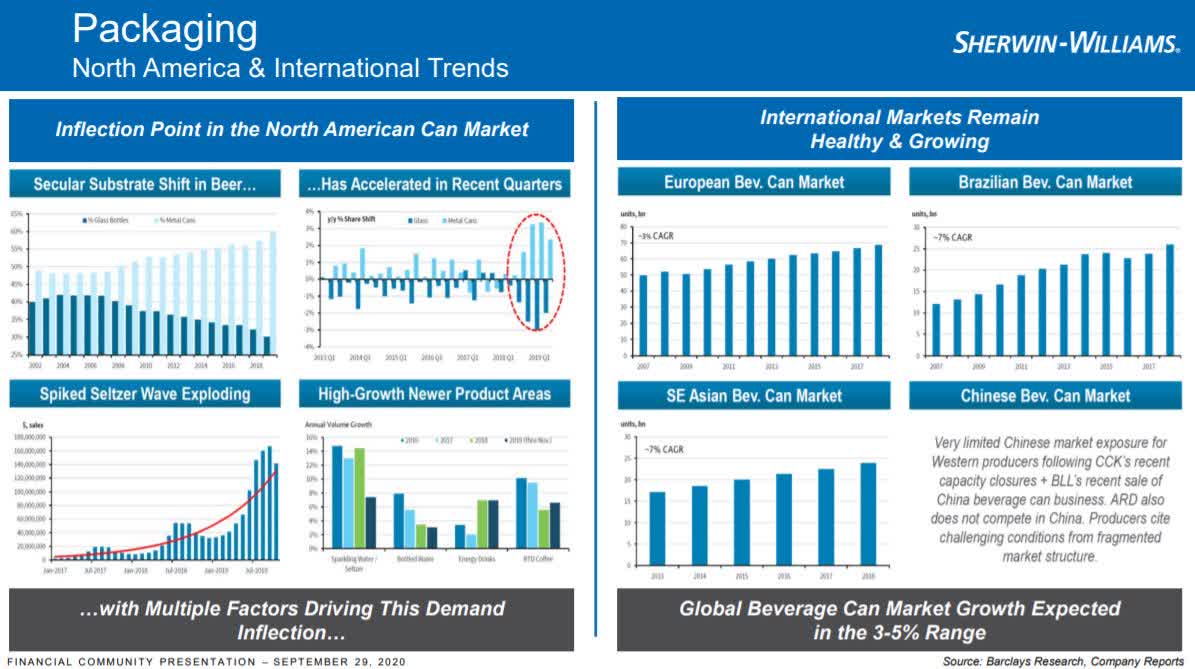The width and height of the screenshot is (1195, 669).
Task: Click the Chinese market exposure text paragraph
Action: [1049, 498]
